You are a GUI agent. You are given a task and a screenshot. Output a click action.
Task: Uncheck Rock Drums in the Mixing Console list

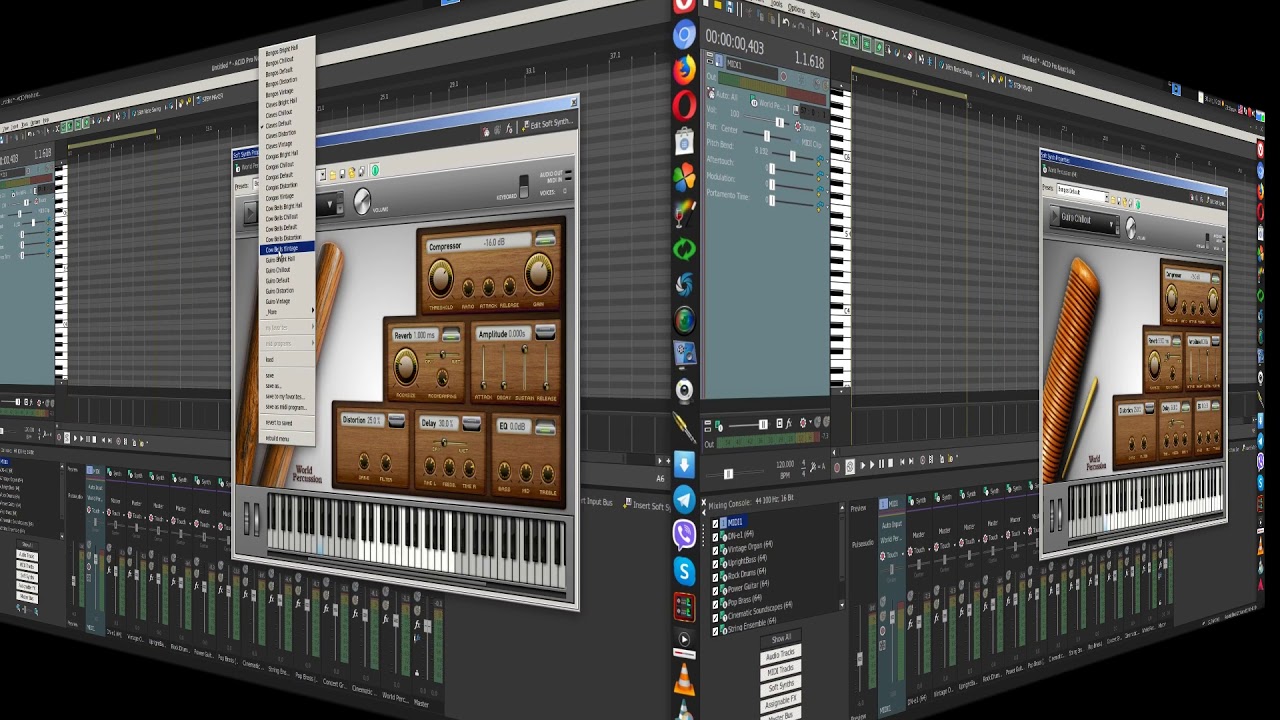click(x=716, y=576)
